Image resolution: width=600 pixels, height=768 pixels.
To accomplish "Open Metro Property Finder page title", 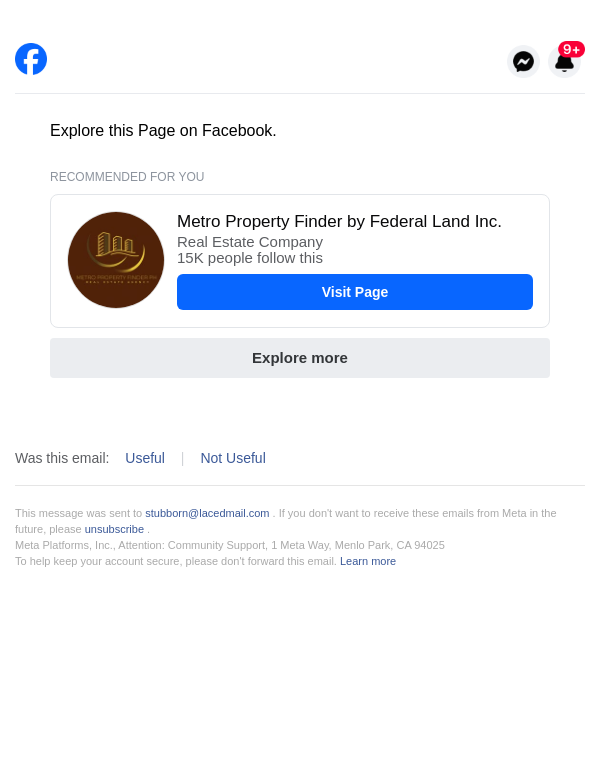I will tap(339, 222).
